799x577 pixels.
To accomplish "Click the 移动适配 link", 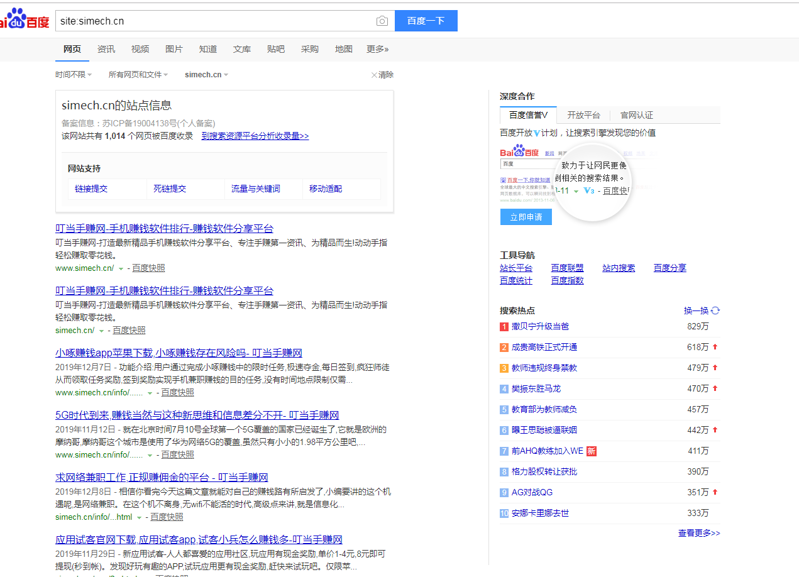I will [x=326, y=189].
